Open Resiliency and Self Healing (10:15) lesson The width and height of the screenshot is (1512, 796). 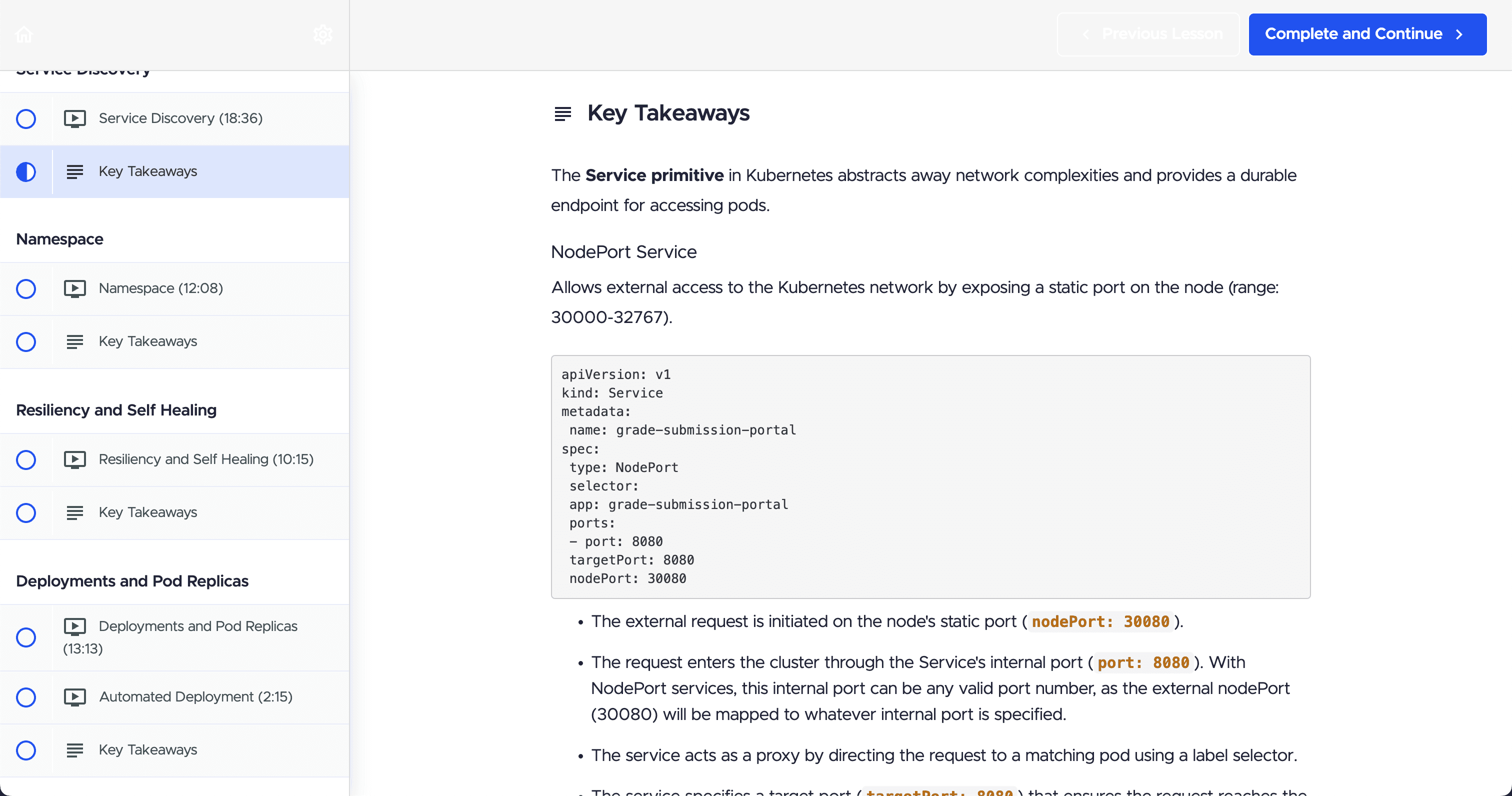coord(174,459)
